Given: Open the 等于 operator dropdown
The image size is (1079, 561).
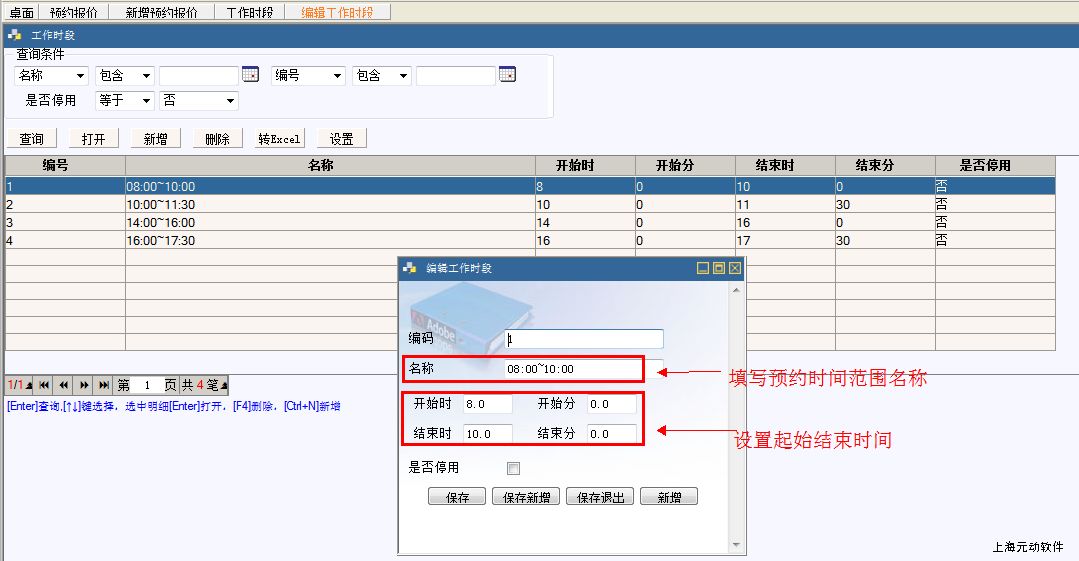Looking at the screenshot, I should 146,101.
